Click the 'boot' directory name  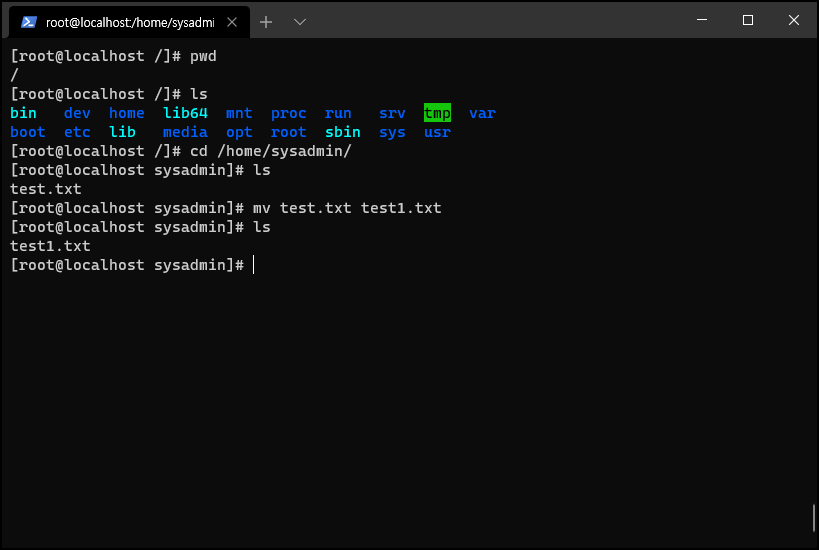(28, 132)
